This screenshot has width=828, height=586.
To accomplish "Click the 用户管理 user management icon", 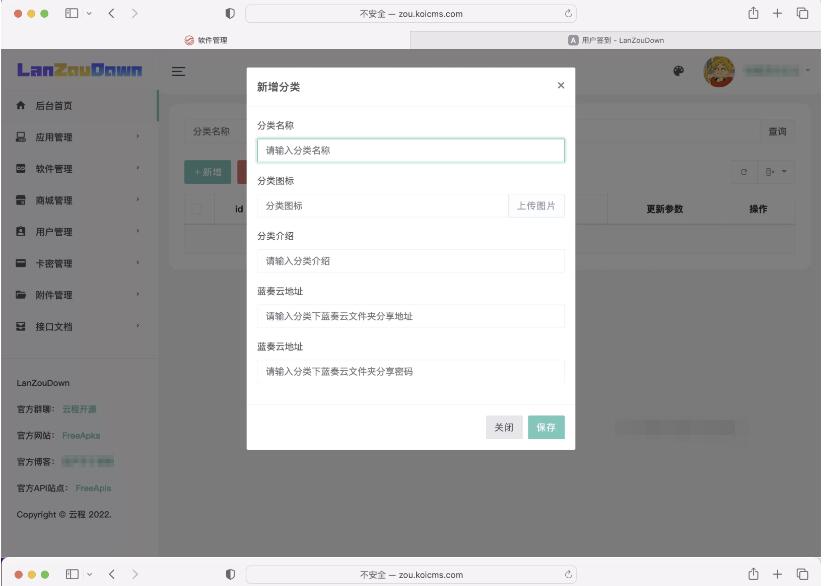I will 20,231.
